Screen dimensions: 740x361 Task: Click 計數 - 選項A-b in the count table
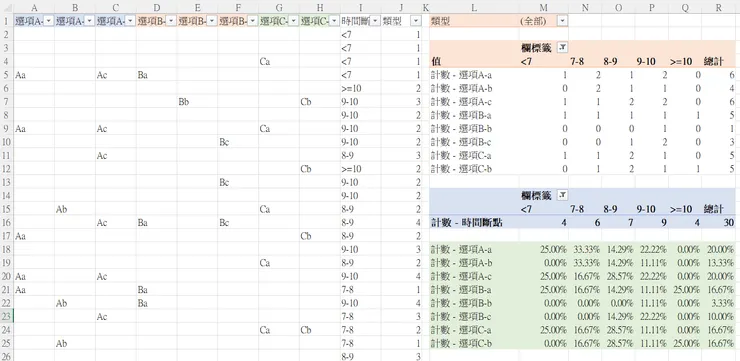click(462, 88)
